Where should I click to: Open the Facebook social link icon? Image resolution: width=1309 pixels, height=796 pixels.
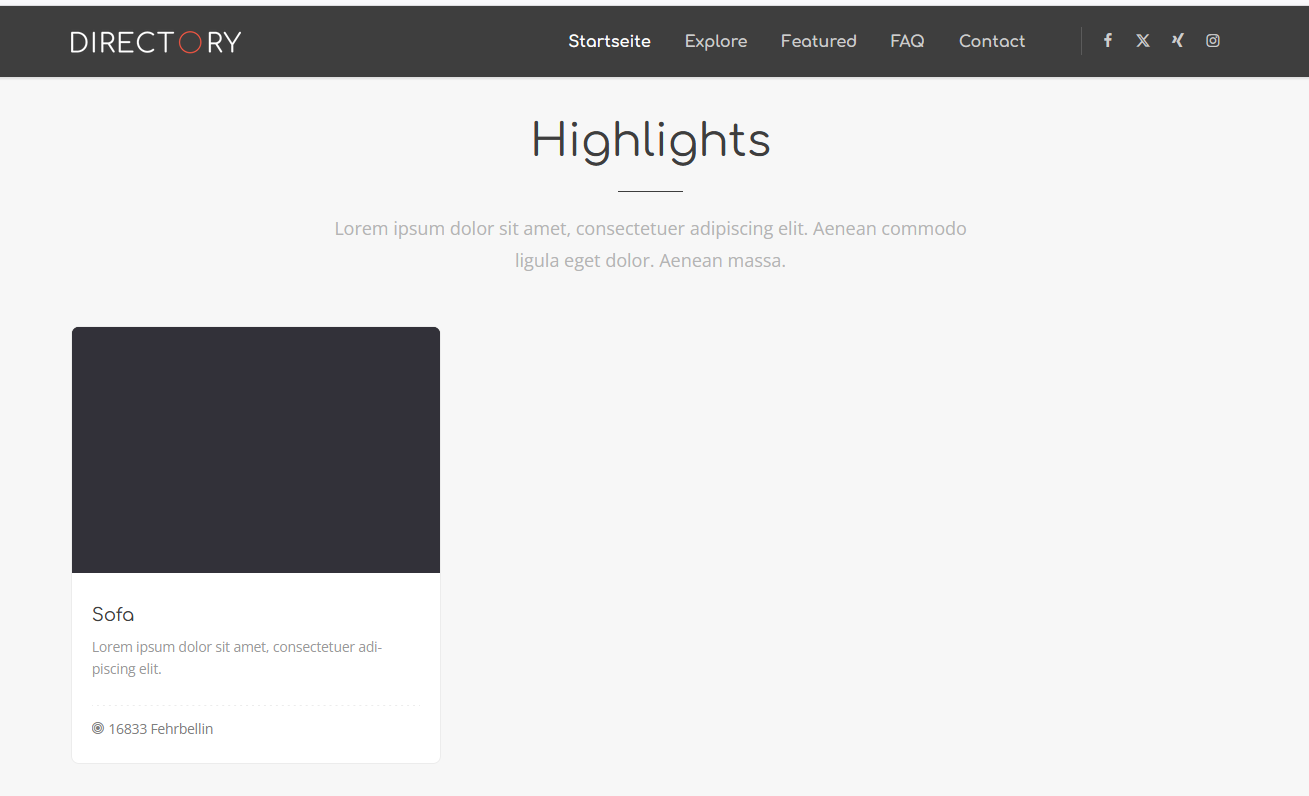1108,41
